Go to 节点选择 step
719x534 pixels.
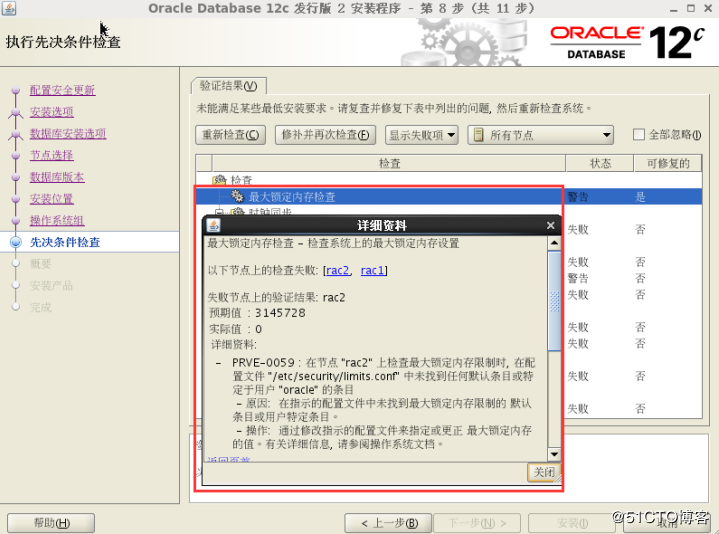pyautogui.click(x=51, y=155)
